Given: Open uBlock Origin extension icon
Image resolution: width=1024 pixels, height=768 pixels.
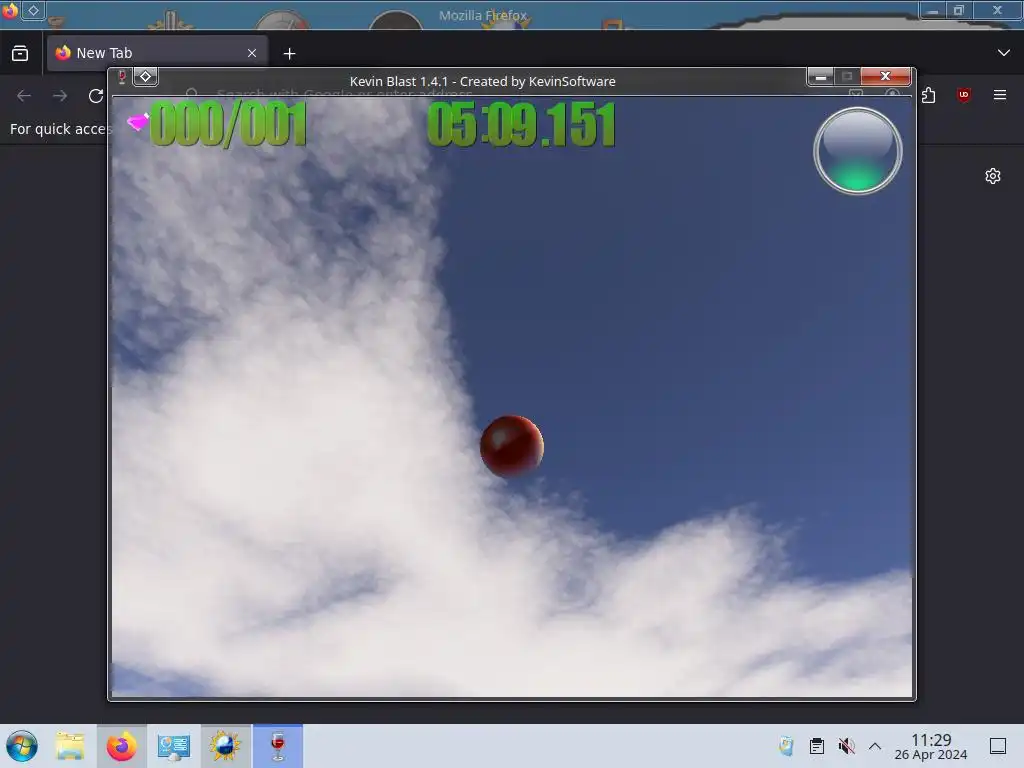Looking at the screenshot, I should (964, 95).
